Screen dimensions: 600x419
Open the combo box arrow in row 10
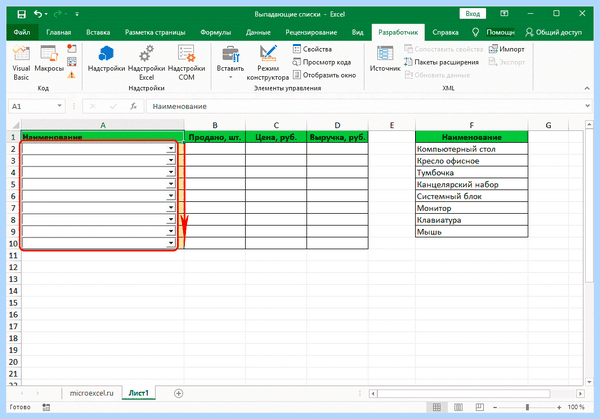coord(171,243)
